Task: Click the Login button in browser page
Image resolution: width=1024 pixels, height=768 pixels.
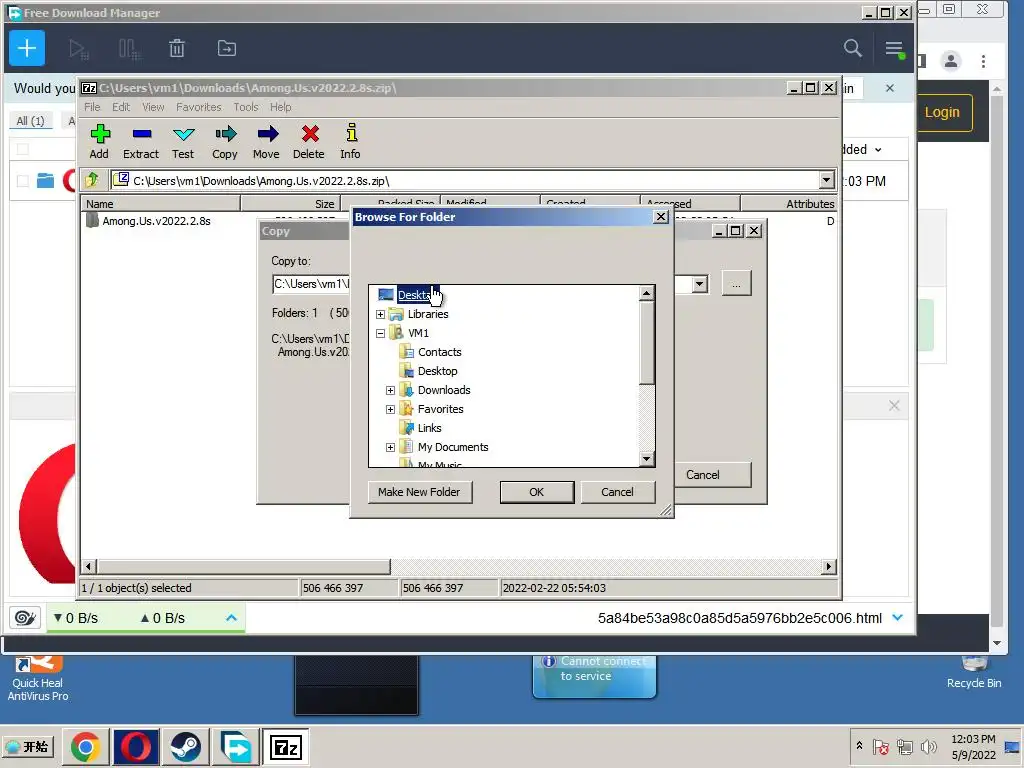Action: click(x=942, y=112)
